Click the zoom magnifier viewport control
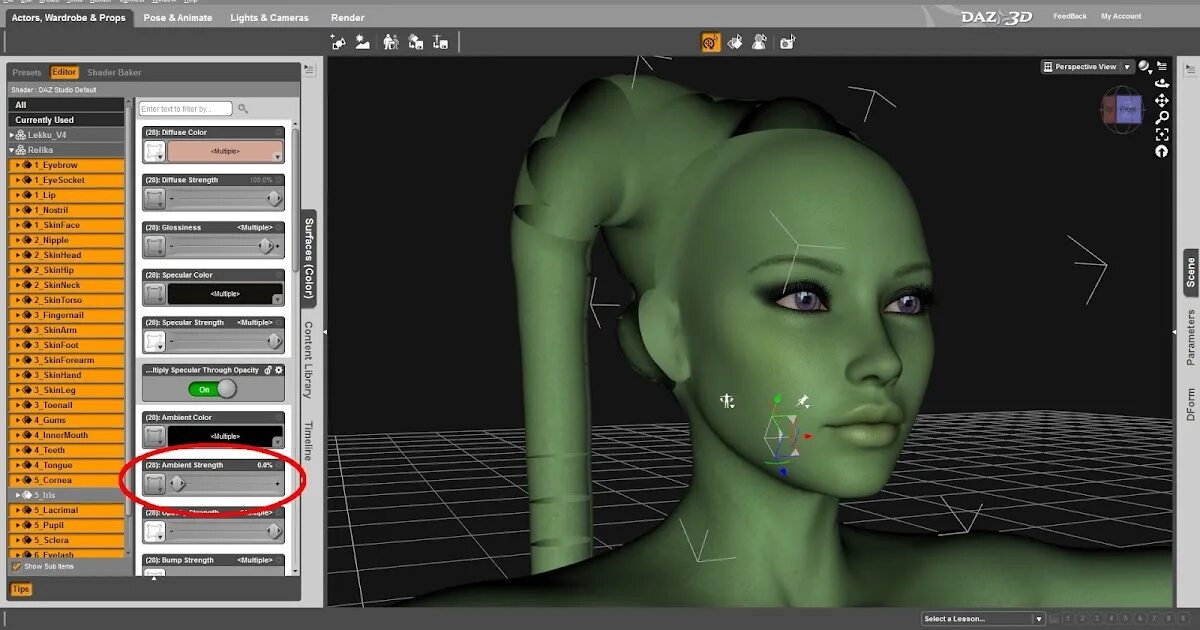This screenshot has height=630, width=1200. coord(1162,118)
